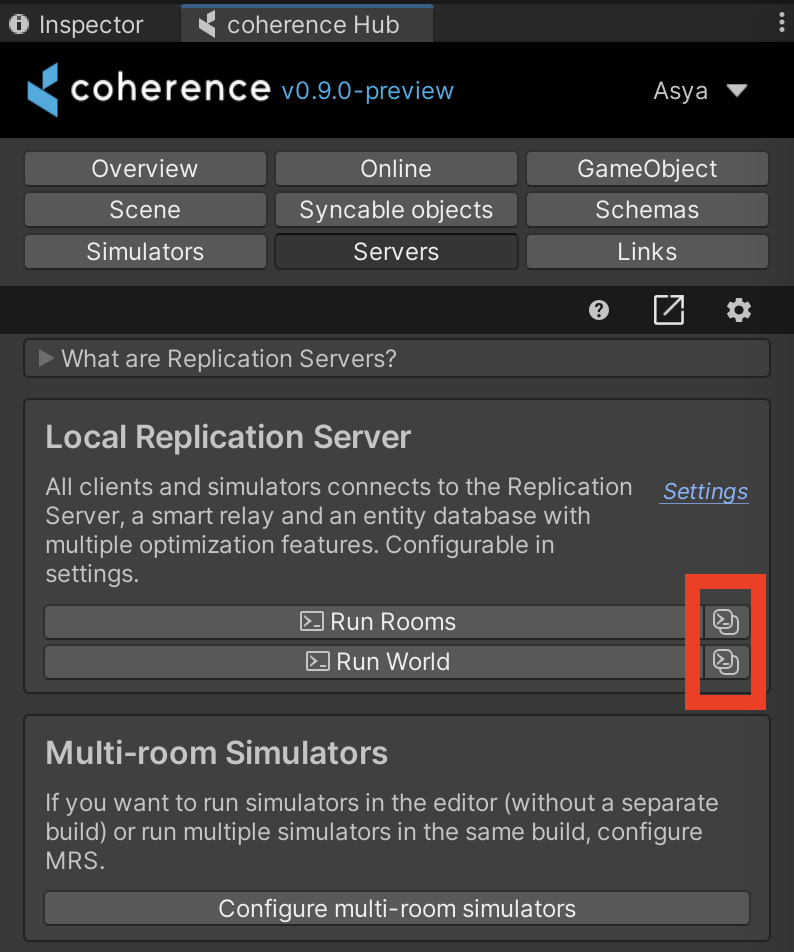The width and height of the screenshot is (794, 952).
Task: Click the help question mark icon
Action: click(x=599, y=311)
